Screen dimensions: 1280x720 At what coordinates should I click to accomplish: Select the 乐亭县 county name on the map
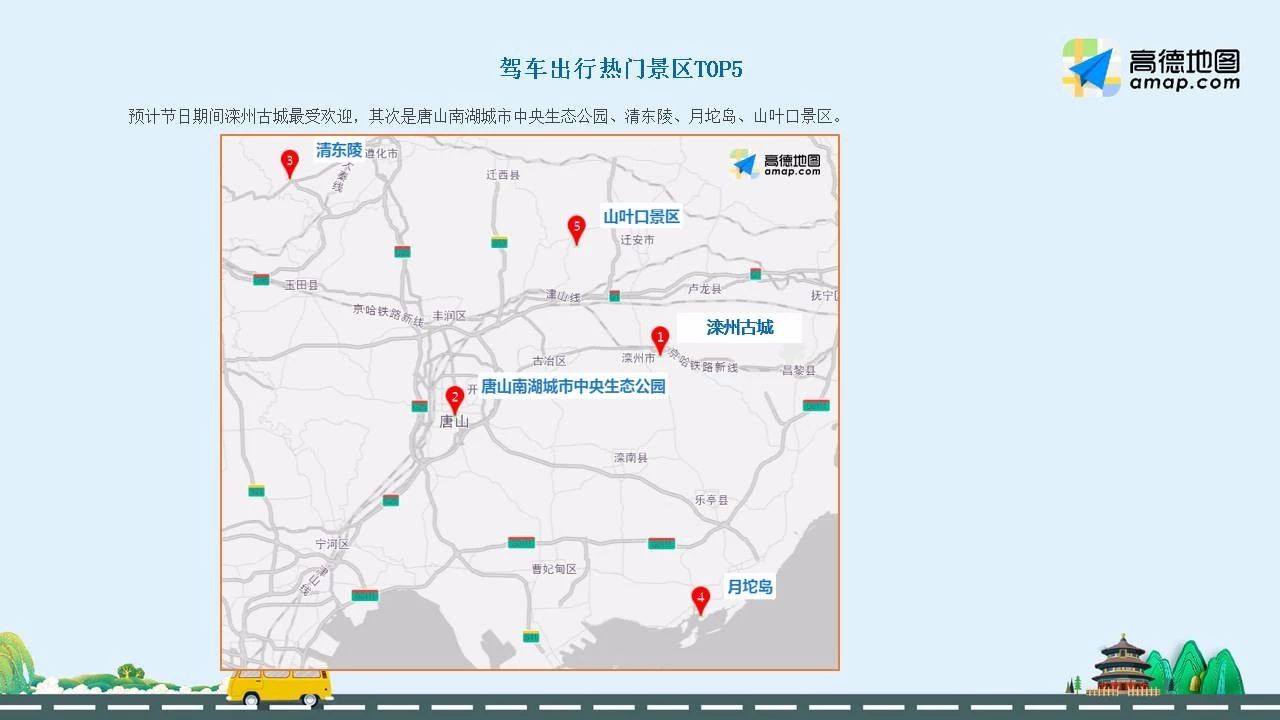[x=711, y=500]
